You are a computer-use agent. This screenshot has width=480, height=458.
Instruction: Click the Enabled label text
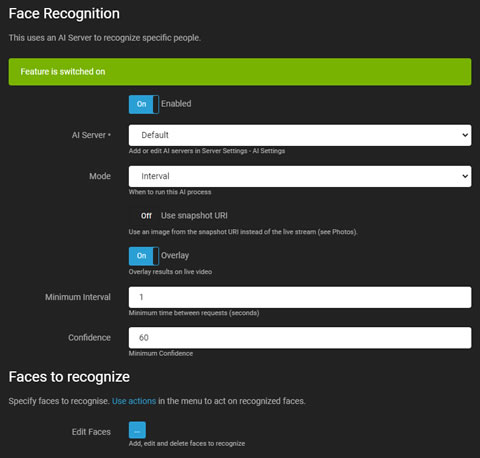point(176,104)
